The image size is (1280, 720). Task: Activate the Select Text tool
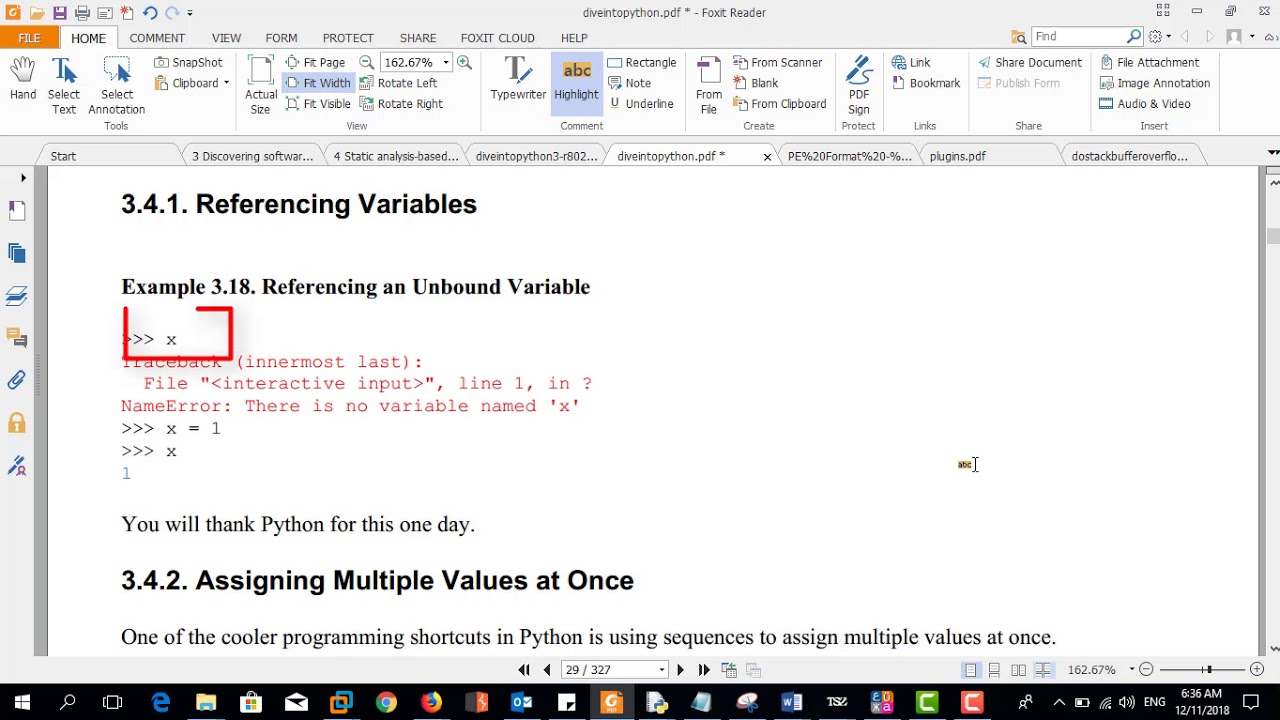(64, 86)
